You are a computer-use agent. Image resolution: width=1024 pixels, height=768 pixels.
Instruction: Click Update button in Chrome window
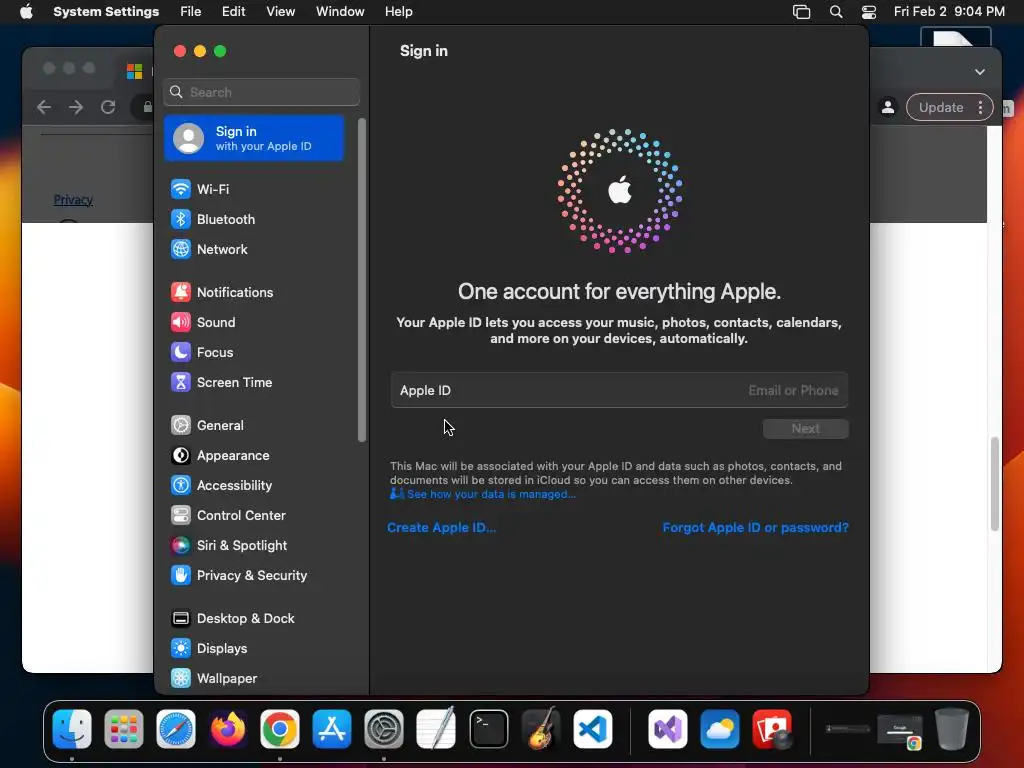941,108
